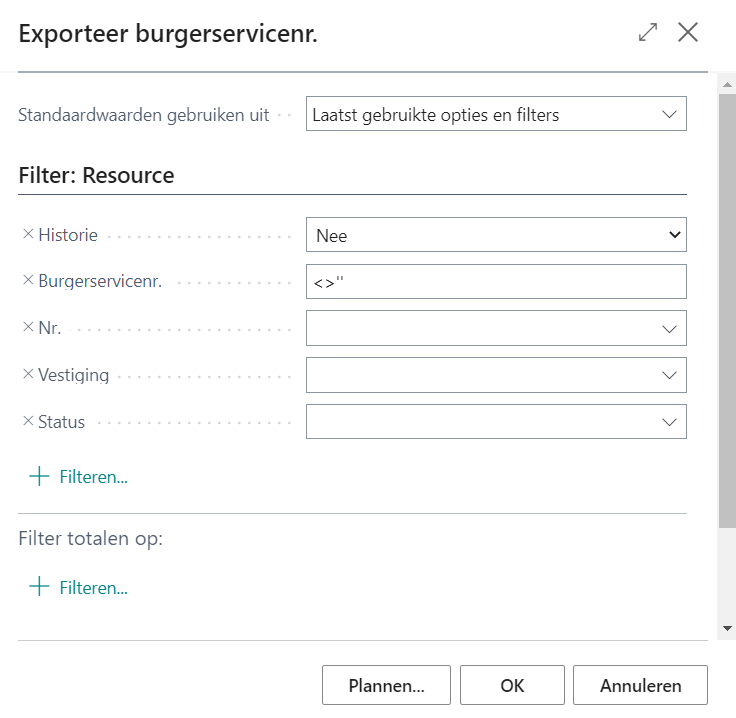Remove the Vestiging filter with X icon
This screenshot has width=736, height=718.
click(28, 375)
